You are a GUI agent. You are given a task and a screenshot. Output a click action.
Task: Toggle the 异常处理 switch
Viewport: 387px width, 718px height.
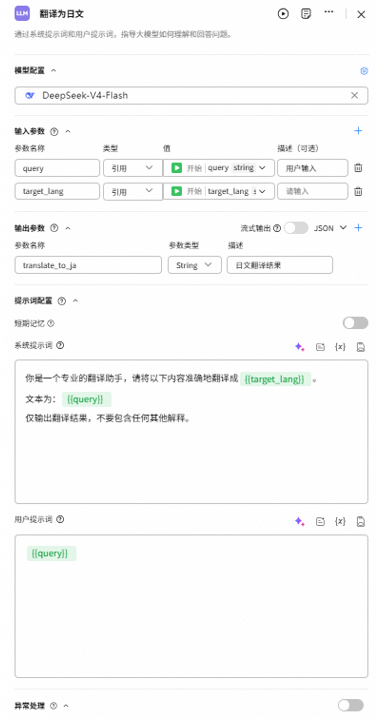point(351,705)
